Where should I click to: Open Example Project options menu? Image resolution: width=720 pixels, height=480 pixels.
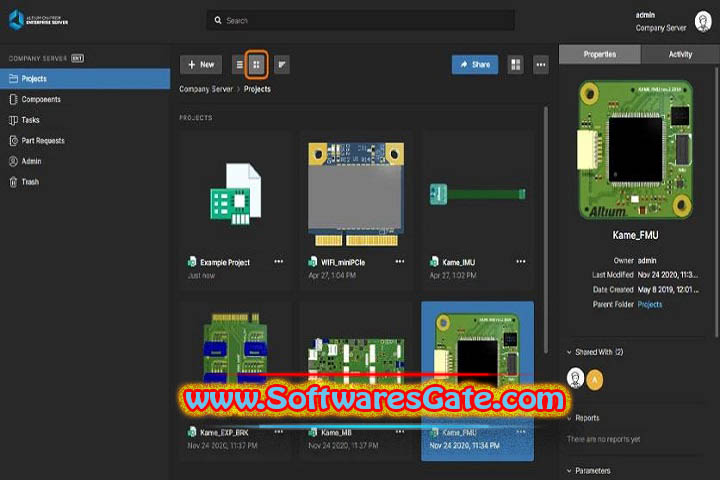point(278,262)
